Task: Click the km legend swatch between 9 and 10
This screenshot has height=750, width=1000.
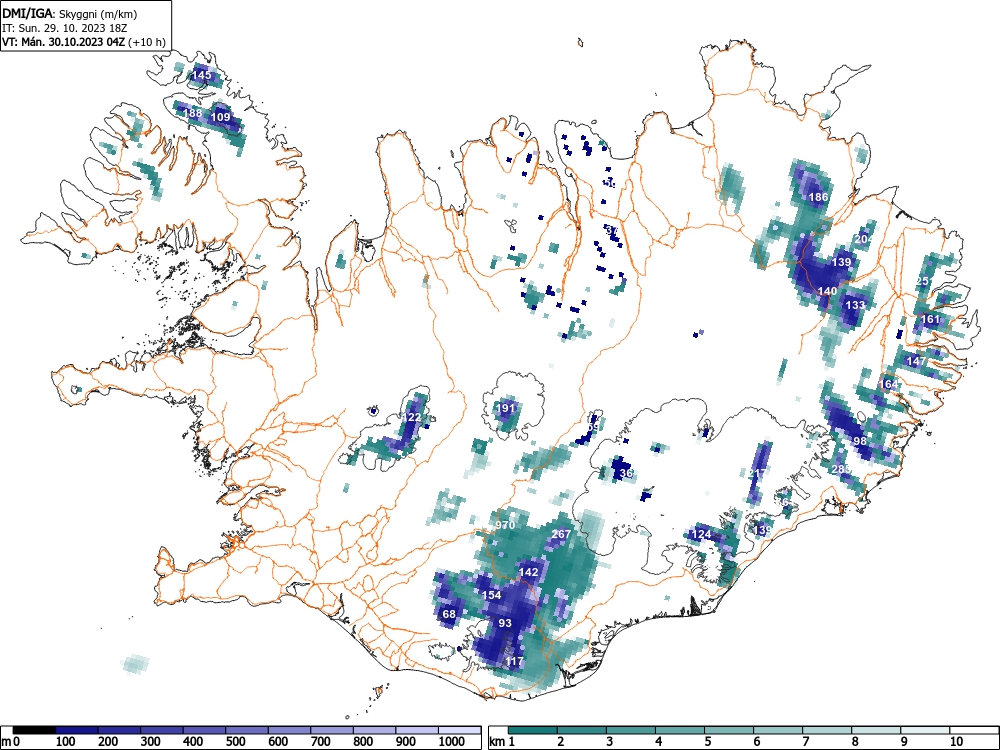Action: point(925,730)
